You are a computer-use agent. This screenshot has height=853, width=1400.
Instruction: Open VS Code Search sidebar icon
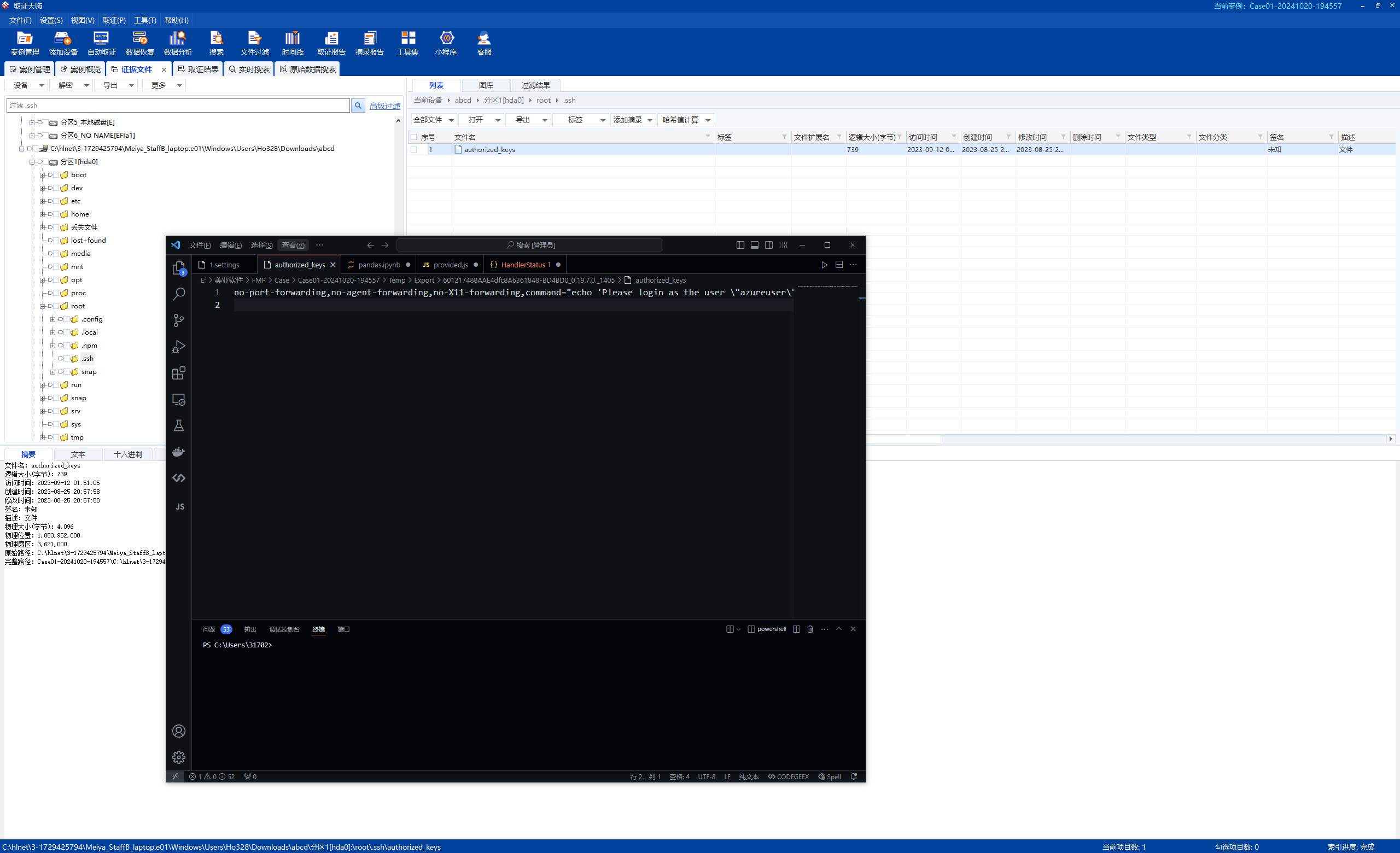pyautogui.click(x=179, y=294)
